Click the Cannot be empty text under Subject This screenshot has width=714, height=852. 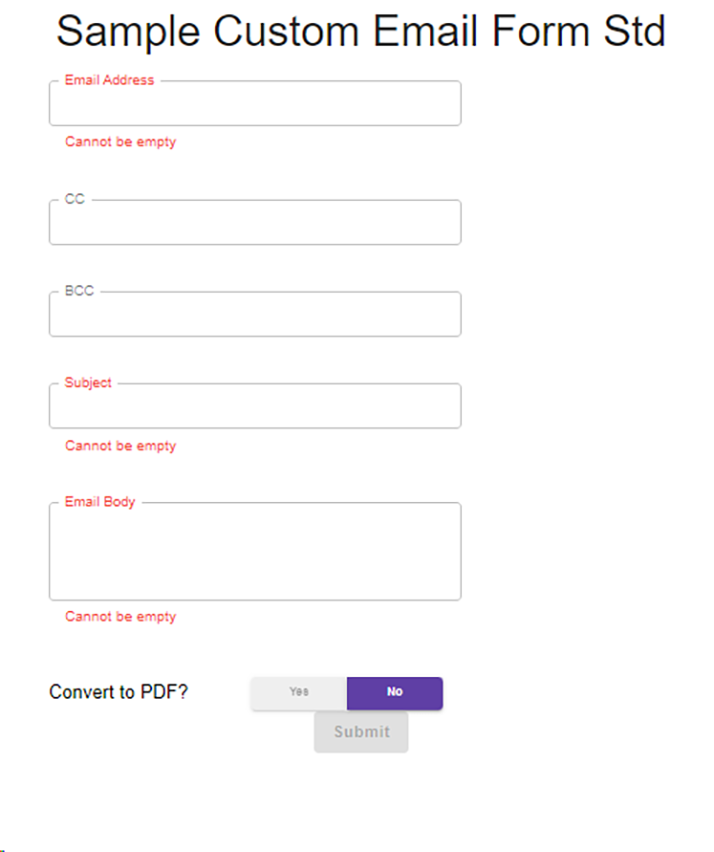coord(121,446)
